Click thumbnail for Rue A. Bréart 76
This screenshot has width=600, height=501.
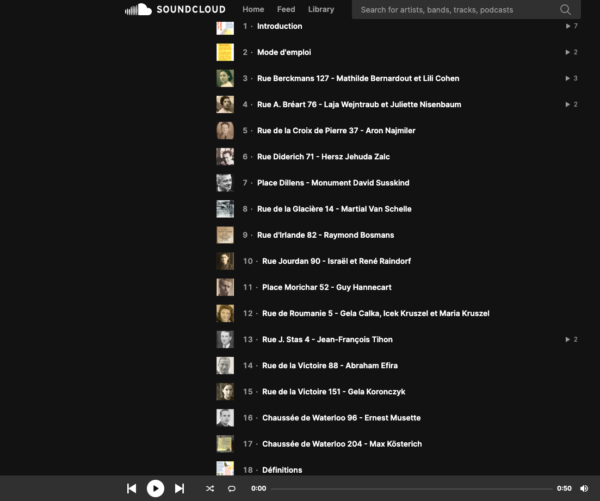(225, 104)
